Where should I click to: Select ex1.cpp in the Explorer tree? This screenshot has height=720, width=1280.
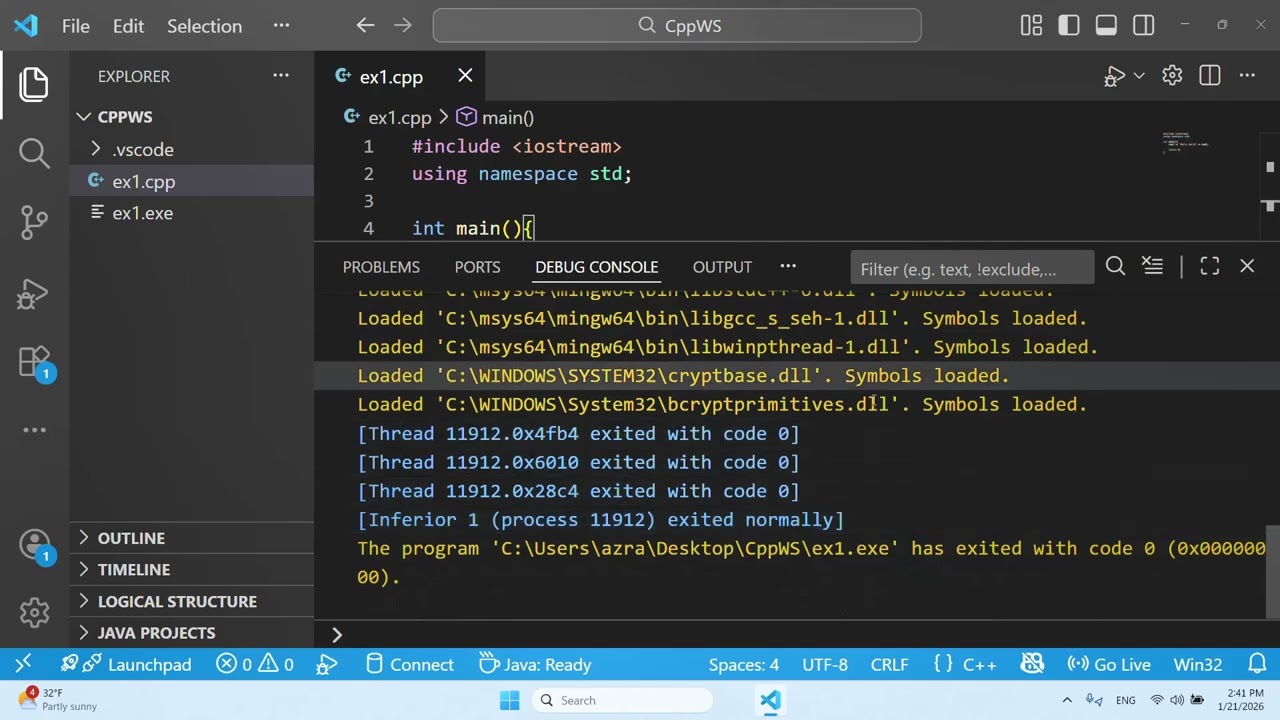pyautogui.click(x=192, y=181)
